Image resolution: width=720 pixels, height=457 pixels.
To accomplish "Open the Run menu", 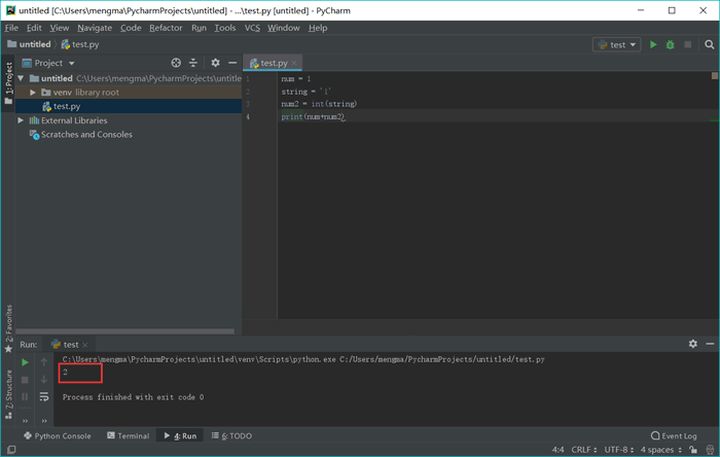I will pyautogui.click(x=199, y=28).
